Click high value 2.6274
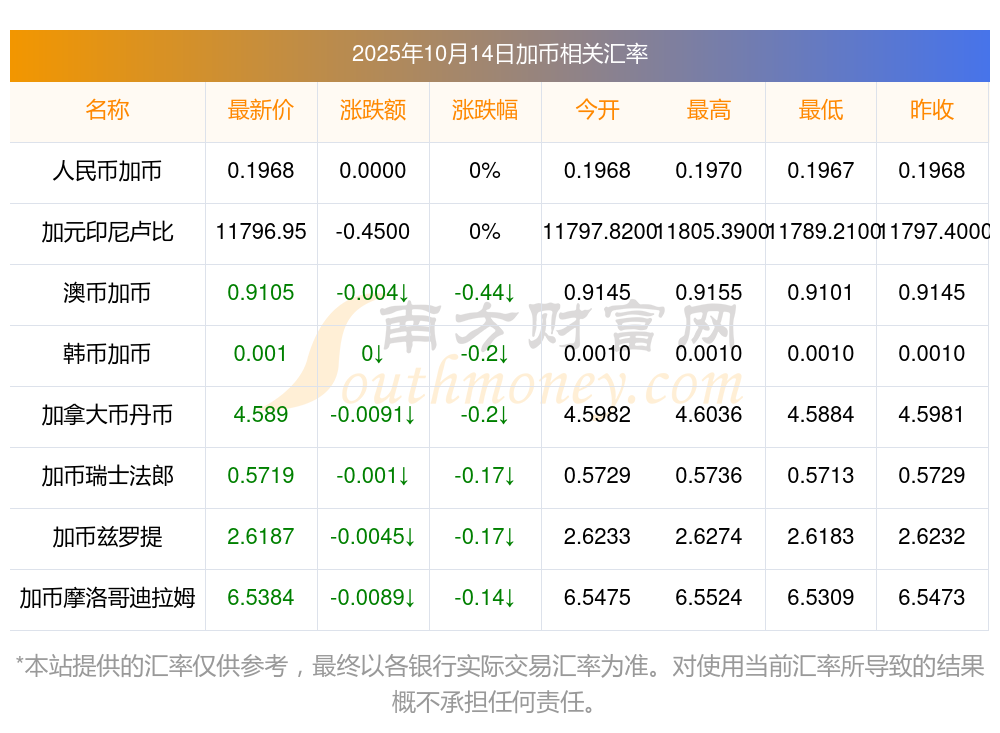The width and height of the screenshot is (1000, 733). pyautogui.click(x=709, y=537)
